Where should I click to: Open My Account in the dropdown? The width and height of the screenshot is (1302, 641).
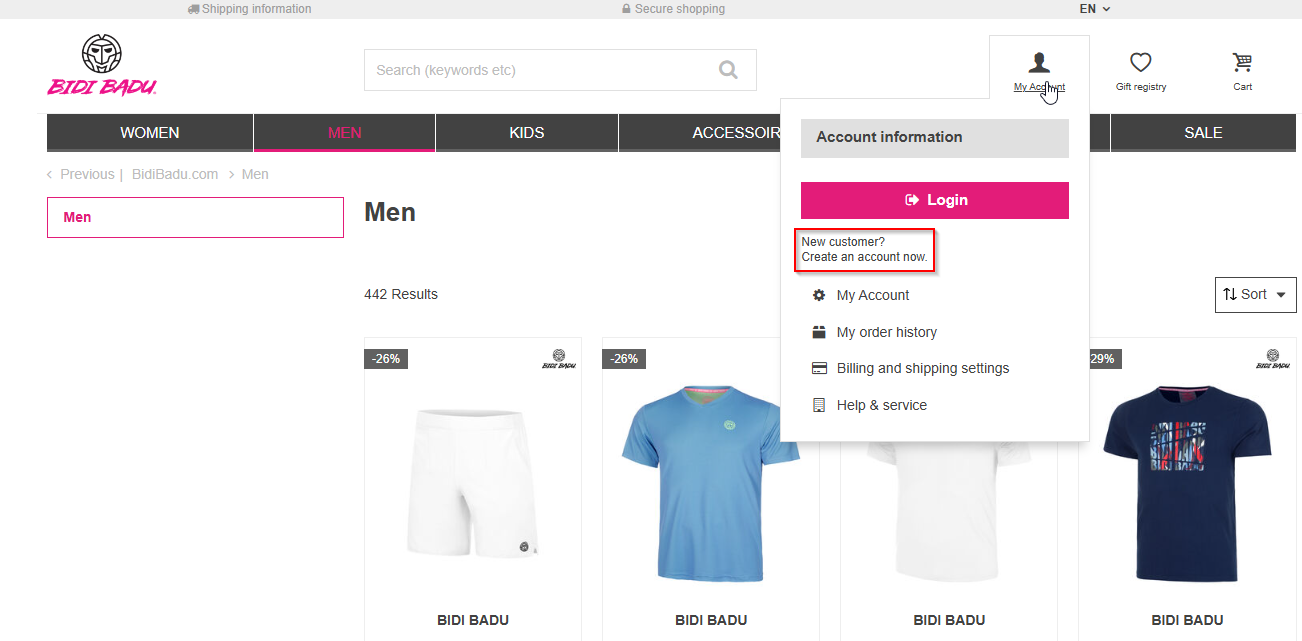tap(873, 295)
